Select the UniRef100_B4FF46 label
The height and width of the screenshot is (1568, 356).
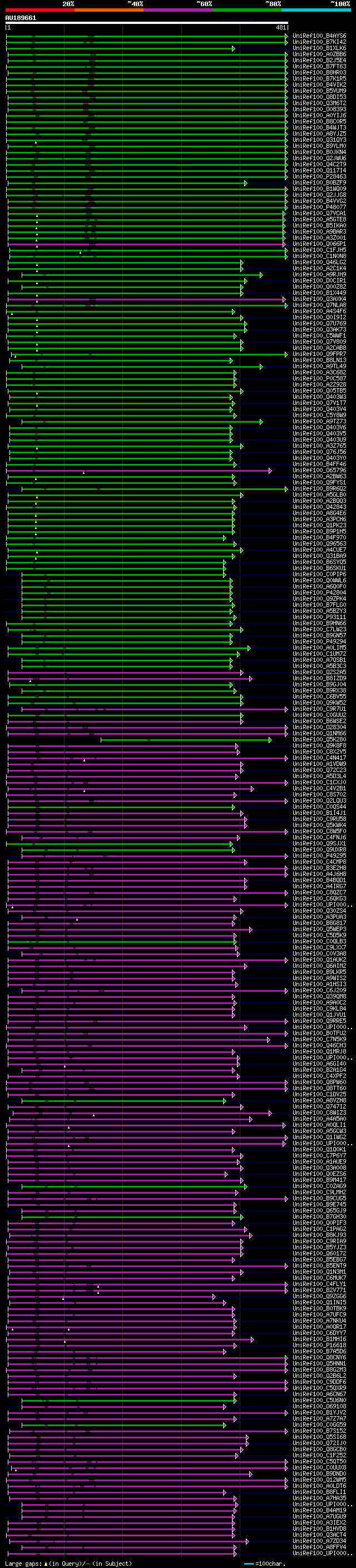tap(319, 464)
